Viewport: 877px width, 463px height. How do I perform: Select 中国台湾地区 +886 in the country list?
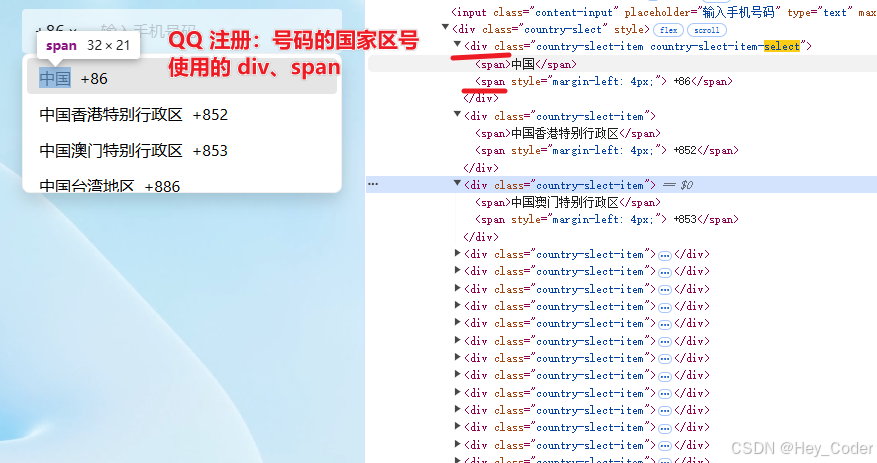coord(182,183)
